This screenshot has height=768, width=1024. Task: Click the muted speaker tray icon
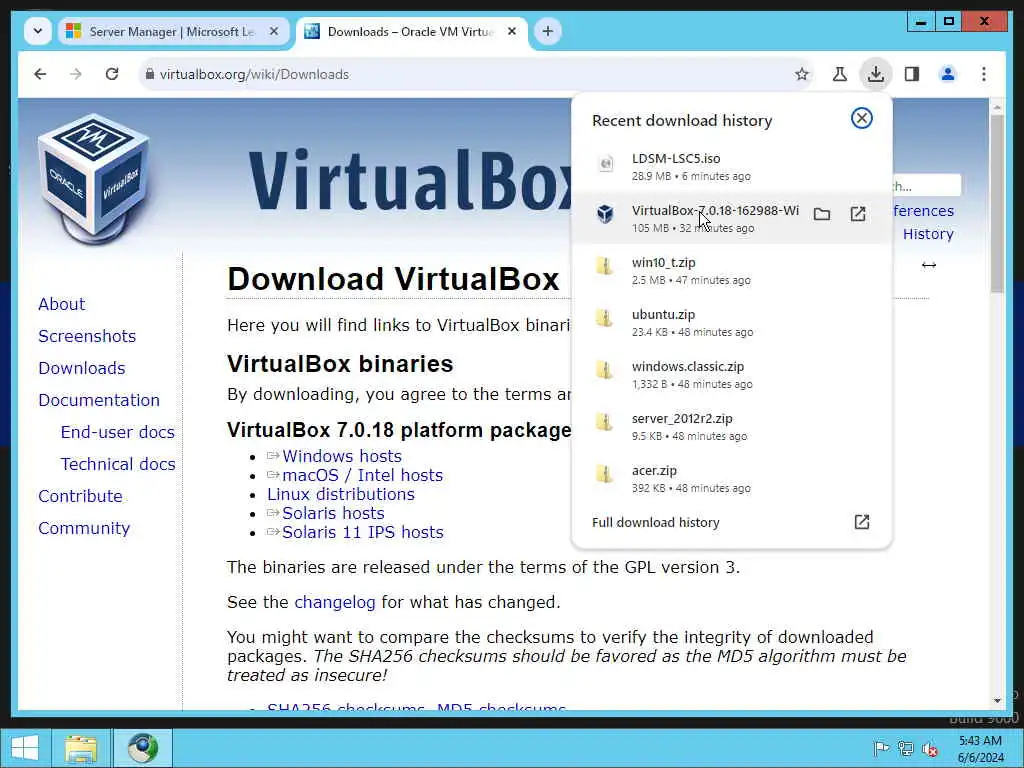tap(929, 749)
